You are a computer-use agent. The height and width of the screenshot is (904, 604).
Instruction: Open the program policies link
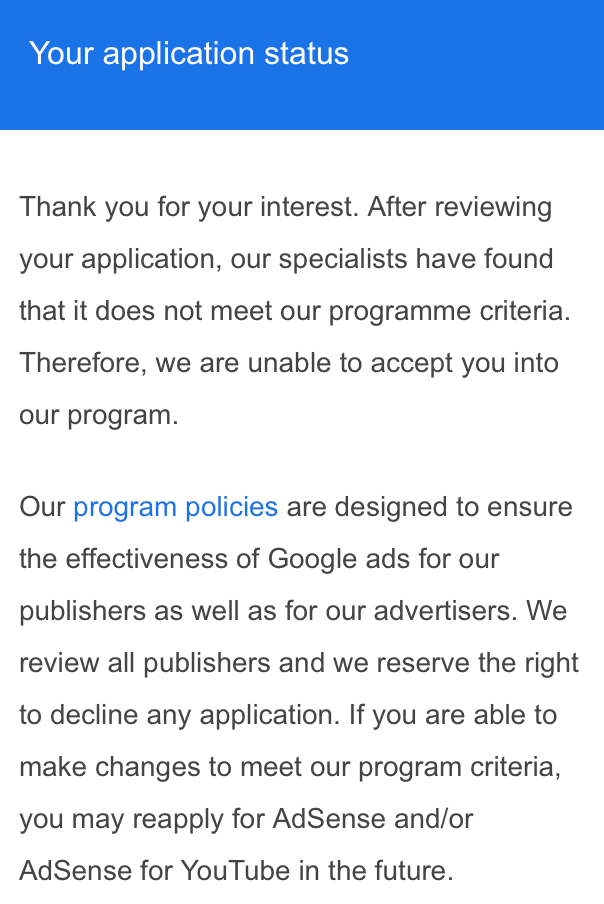click(x=175, y=507)
